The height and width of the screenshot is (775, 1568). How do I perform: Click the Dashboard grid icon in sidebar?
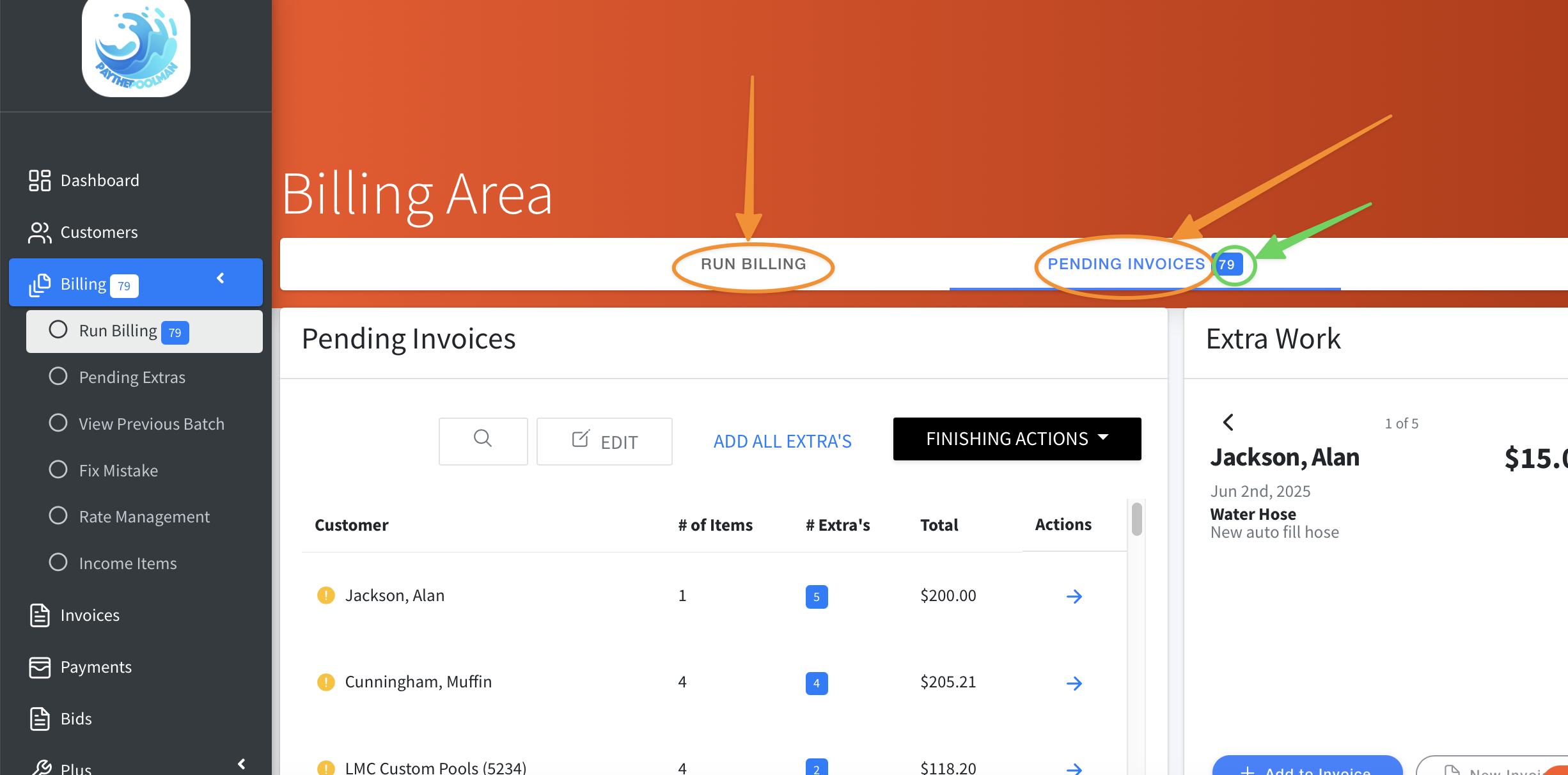(x=39, y=180)
